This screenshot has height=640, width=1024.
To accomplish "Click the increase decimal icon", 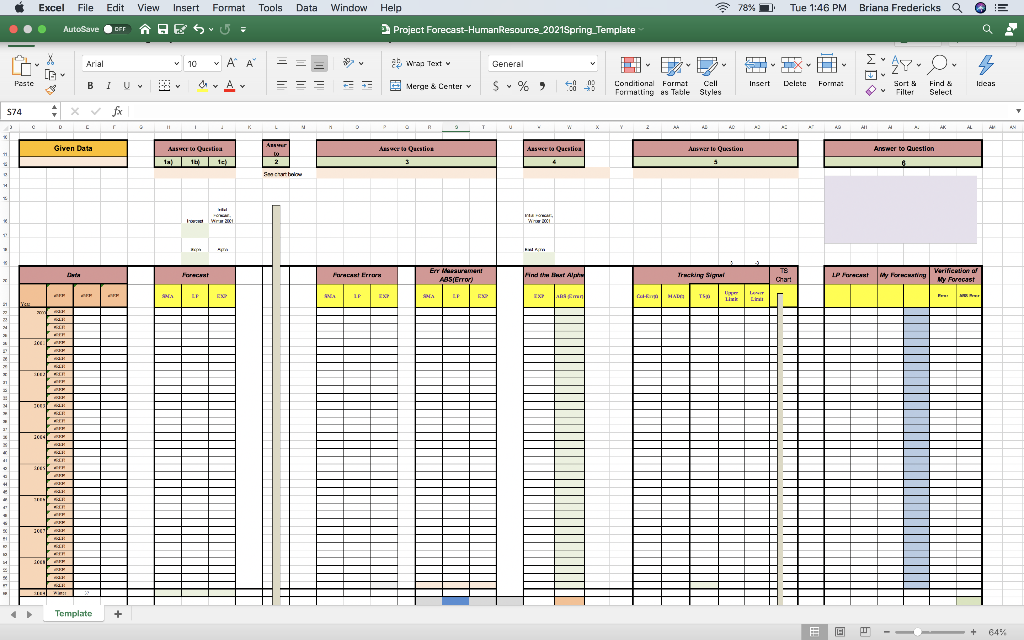I will (570, 86).
